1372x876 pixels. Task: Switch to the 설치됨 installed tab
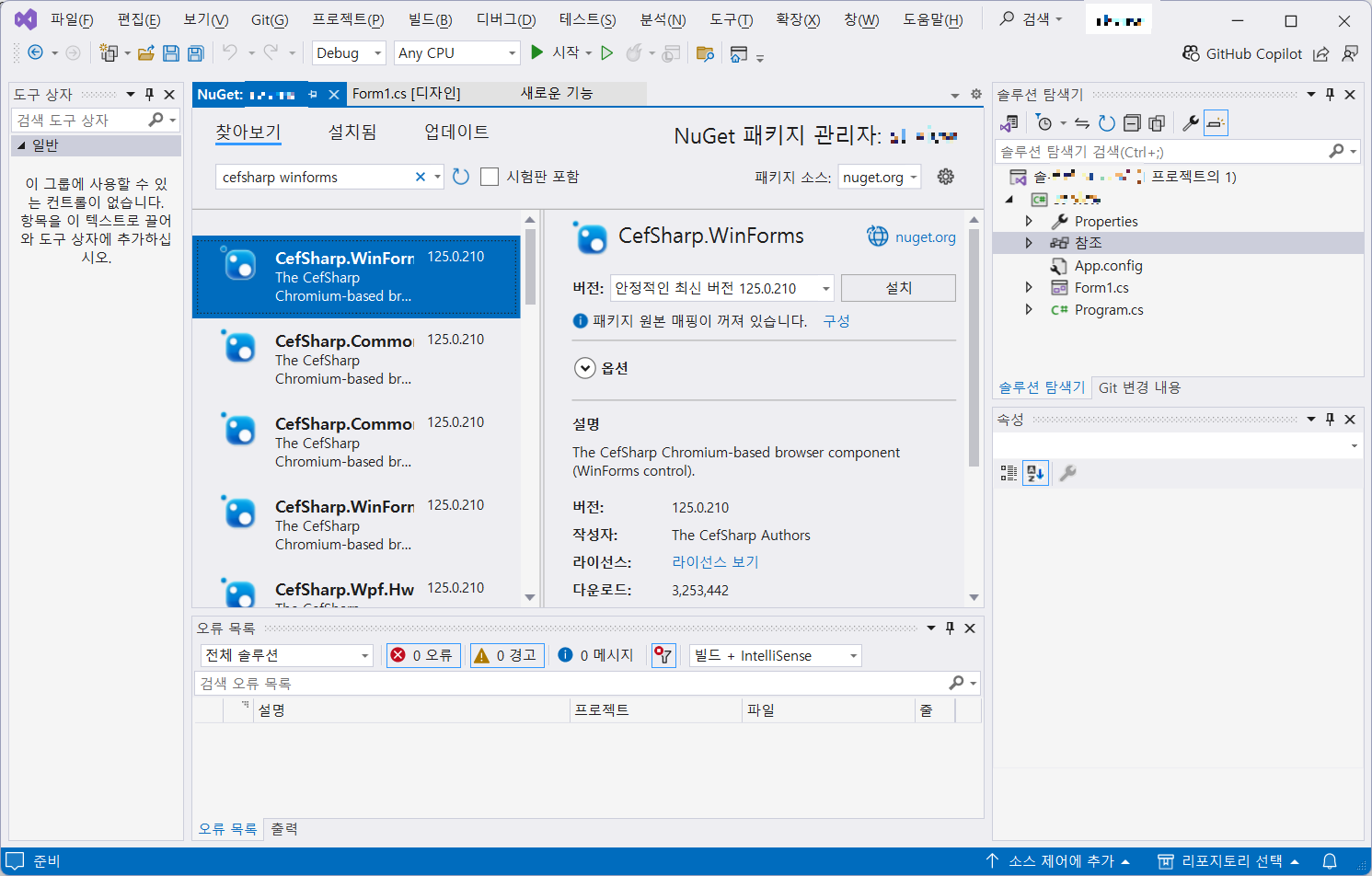click(352, 133)
